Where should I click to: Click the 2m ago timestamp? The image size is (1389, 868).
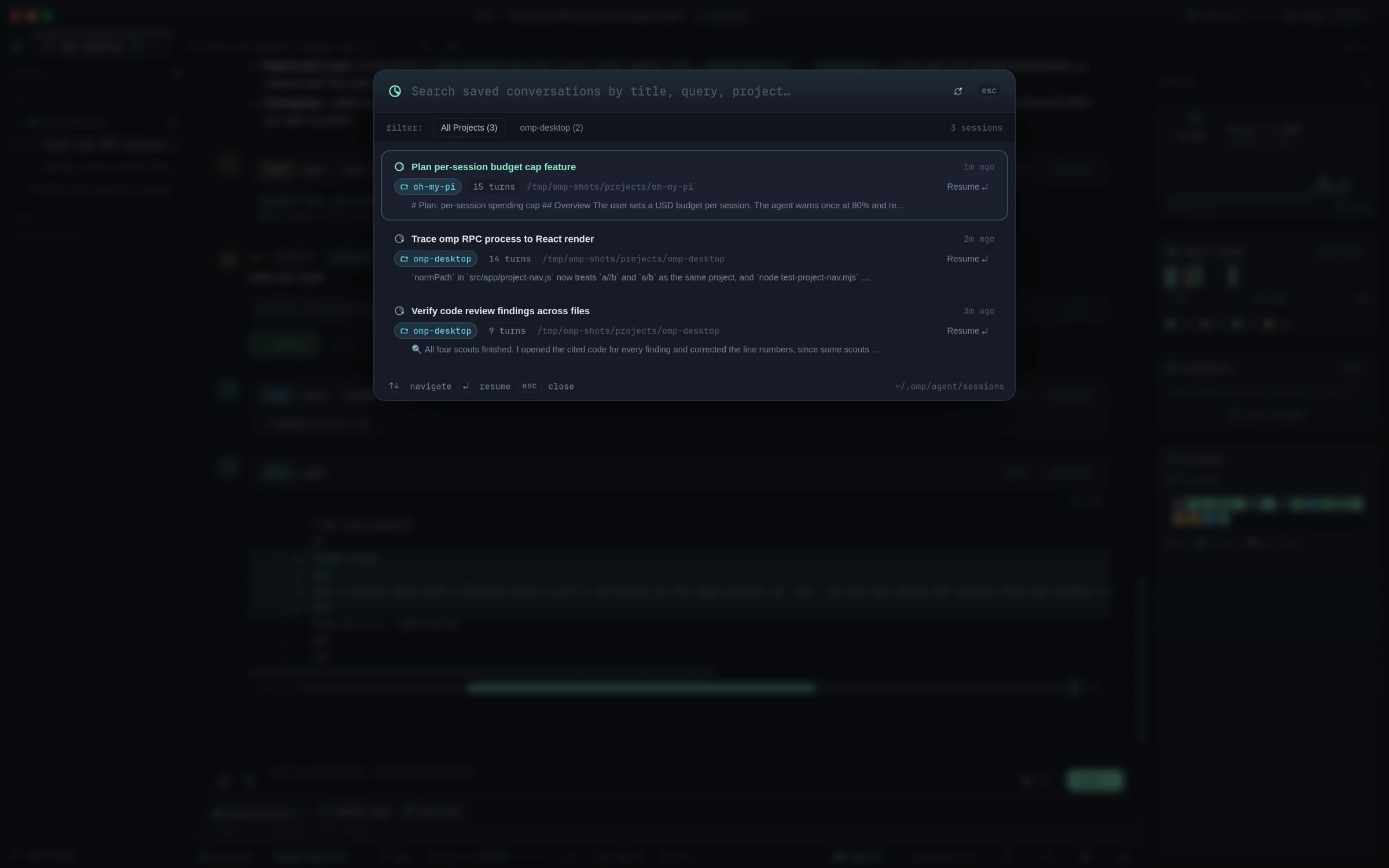(979, 239)
